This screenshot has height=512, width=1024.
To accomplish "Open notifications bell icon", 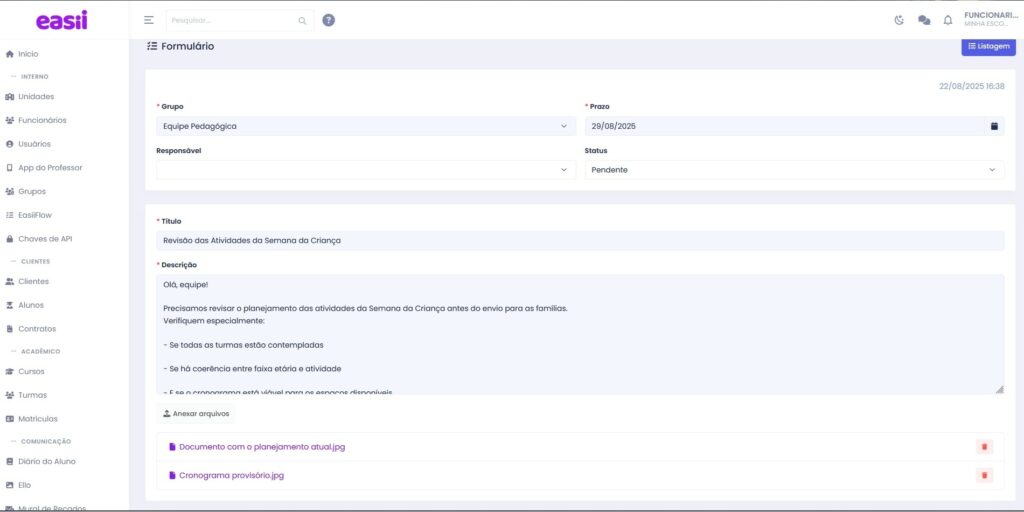I will click(x=948, y=20).
